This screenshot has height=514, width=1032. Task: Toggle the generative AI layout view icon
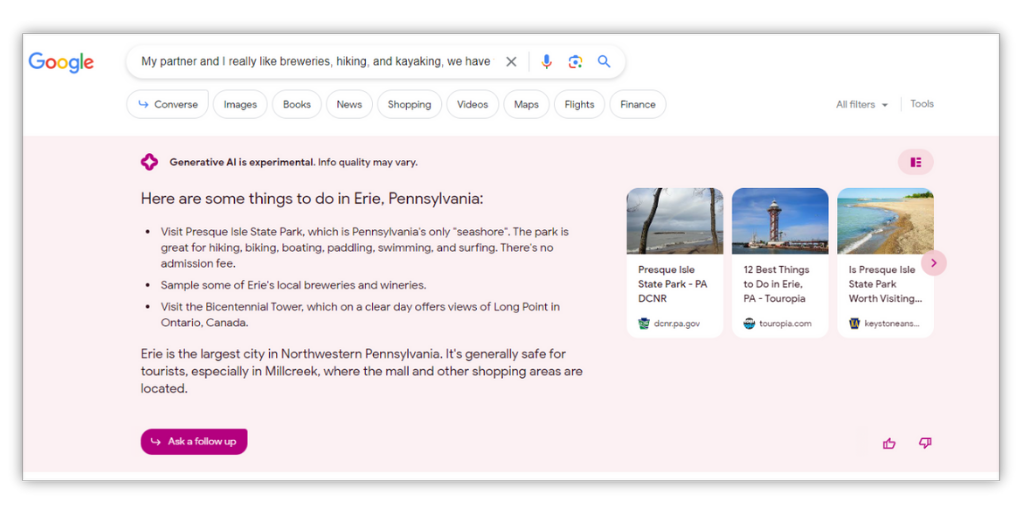[915, 162]
